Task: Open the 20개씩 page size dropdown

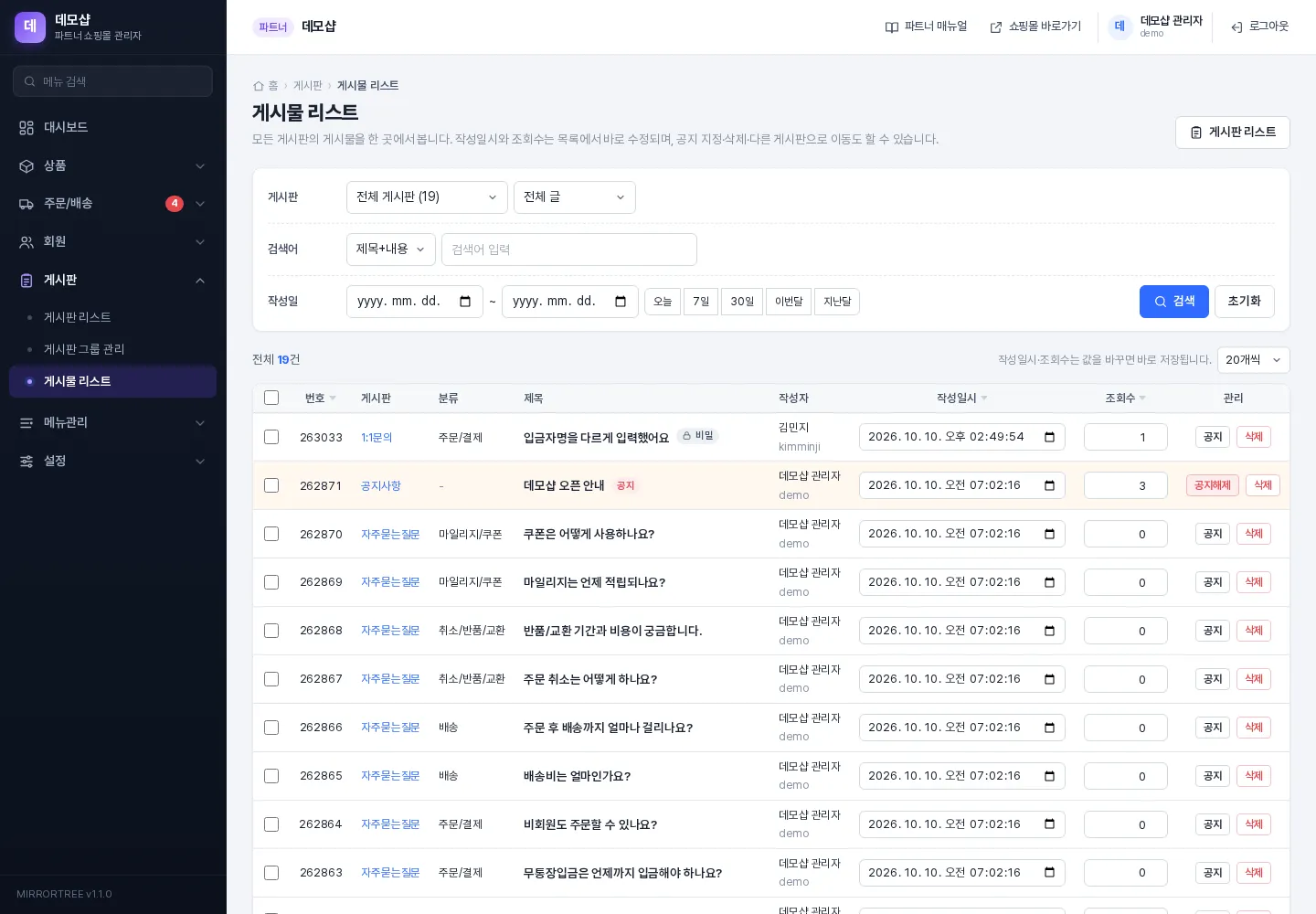Action: tap(1254, 360)
